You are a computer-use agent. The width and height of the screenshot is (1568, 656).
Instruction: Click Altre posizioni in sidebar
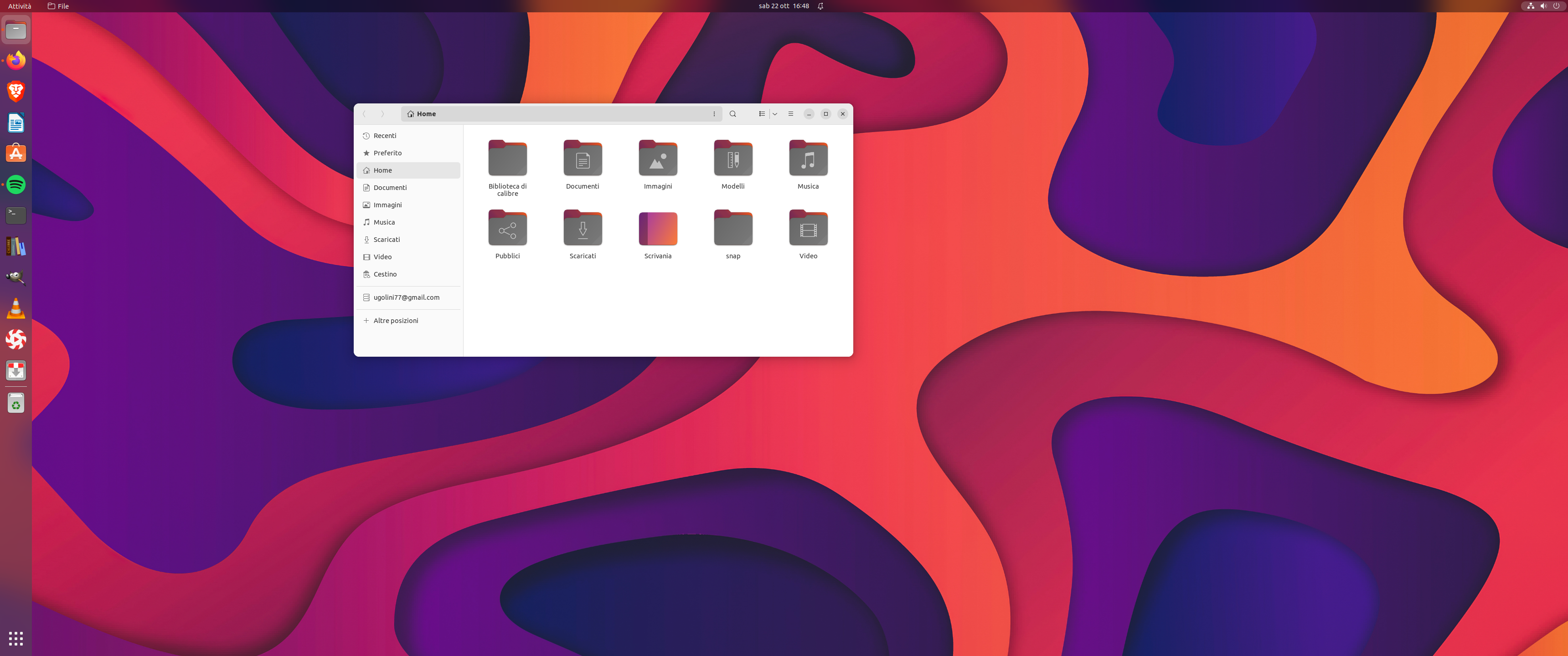coord(395,321)
